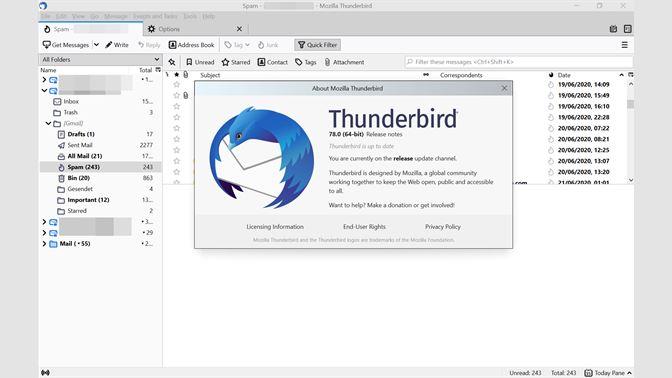Open the Release notes link
This screenshot has height=378, width=672.
(x=384, y=134)
